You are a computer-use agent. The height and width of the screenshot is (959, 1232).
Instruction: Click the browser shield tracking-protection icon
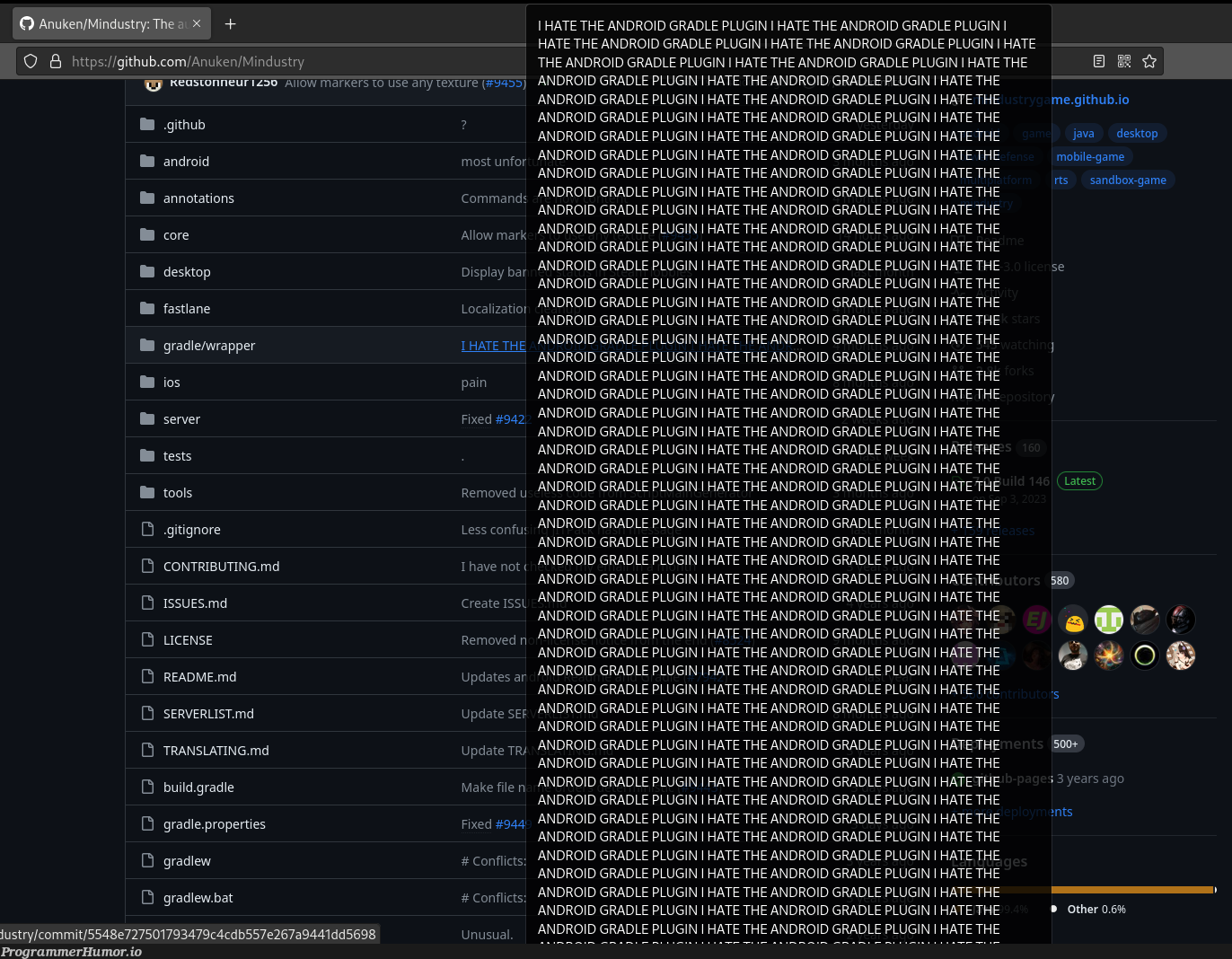31,61
